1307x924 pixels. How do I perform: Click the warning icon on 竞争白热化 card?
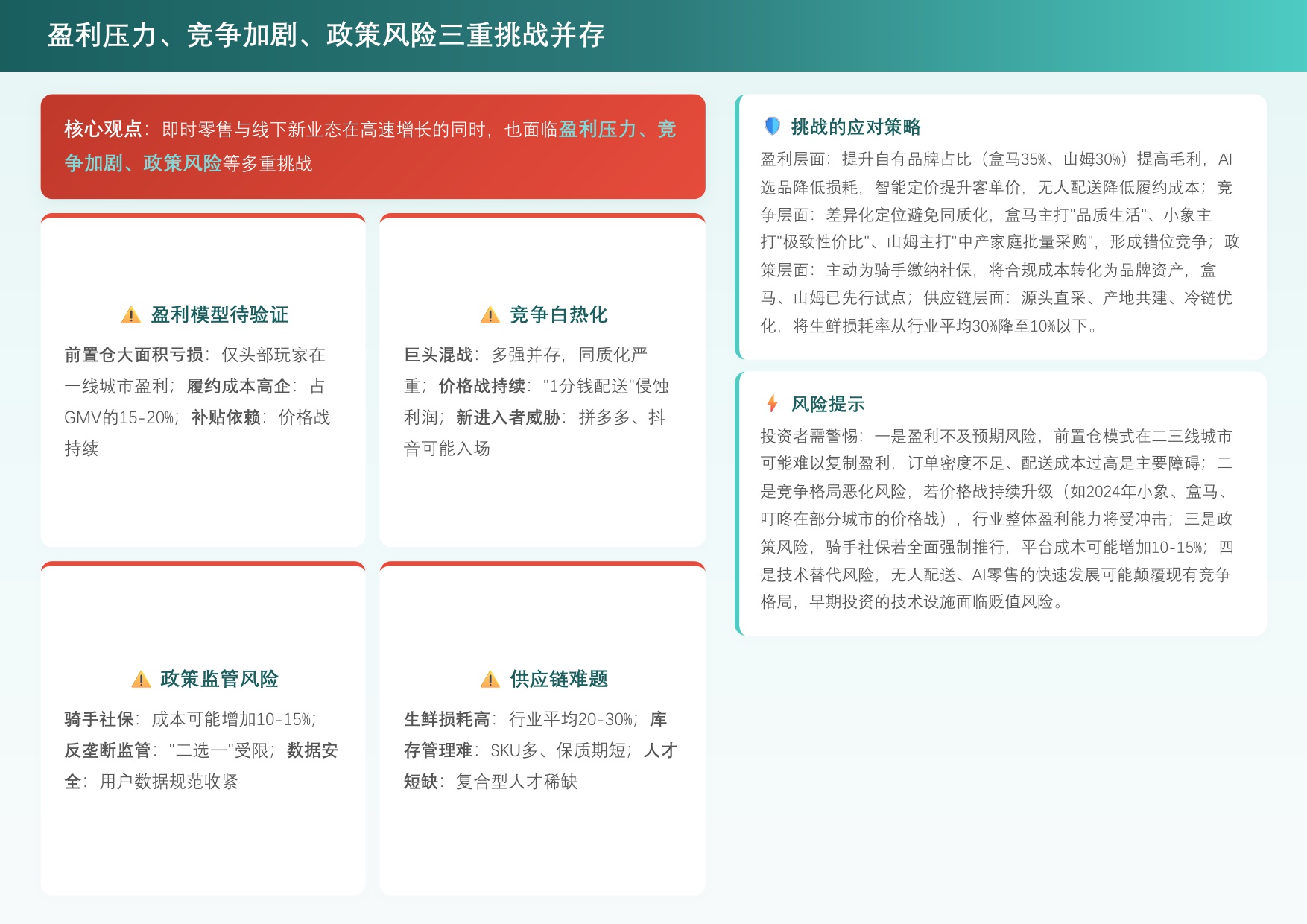pos(489,315)
